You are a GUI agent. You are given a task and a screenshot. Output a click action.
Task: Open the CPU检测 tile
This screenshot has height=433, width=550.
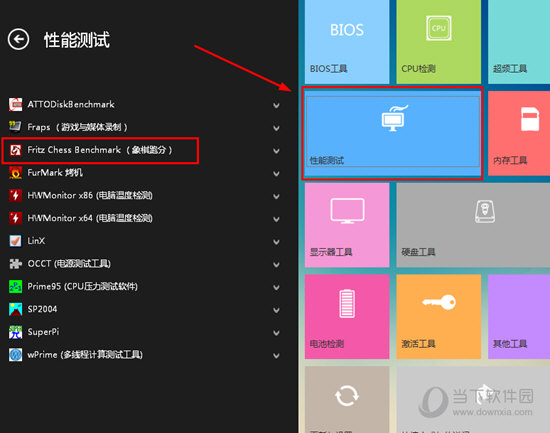click(x=438, y=41)
